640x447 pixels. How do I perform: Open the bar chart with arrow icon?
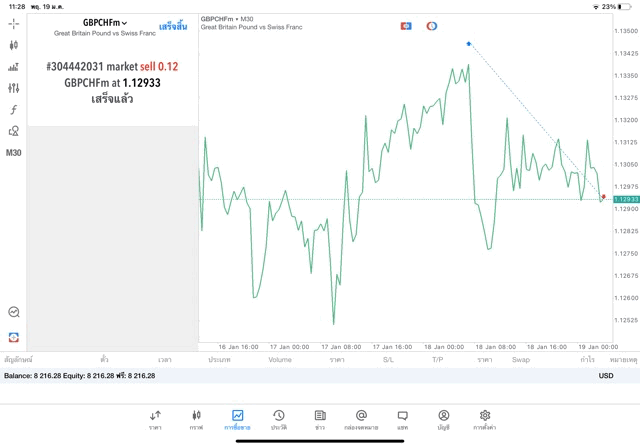coord(13,67)
